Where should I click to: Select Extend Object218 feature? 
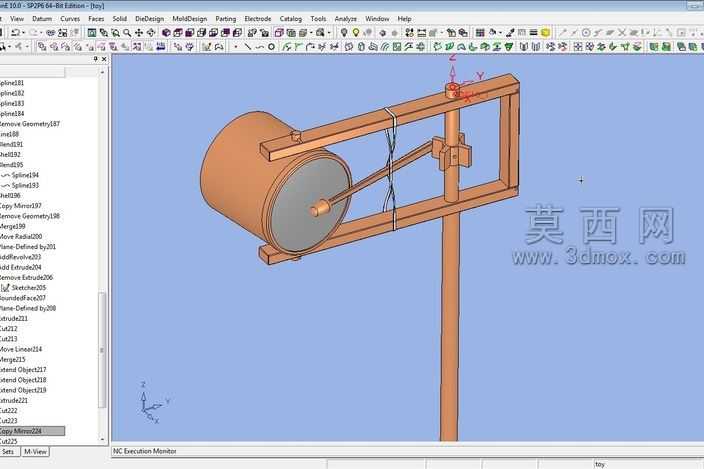pyautogui.click(x=23, y=380)
